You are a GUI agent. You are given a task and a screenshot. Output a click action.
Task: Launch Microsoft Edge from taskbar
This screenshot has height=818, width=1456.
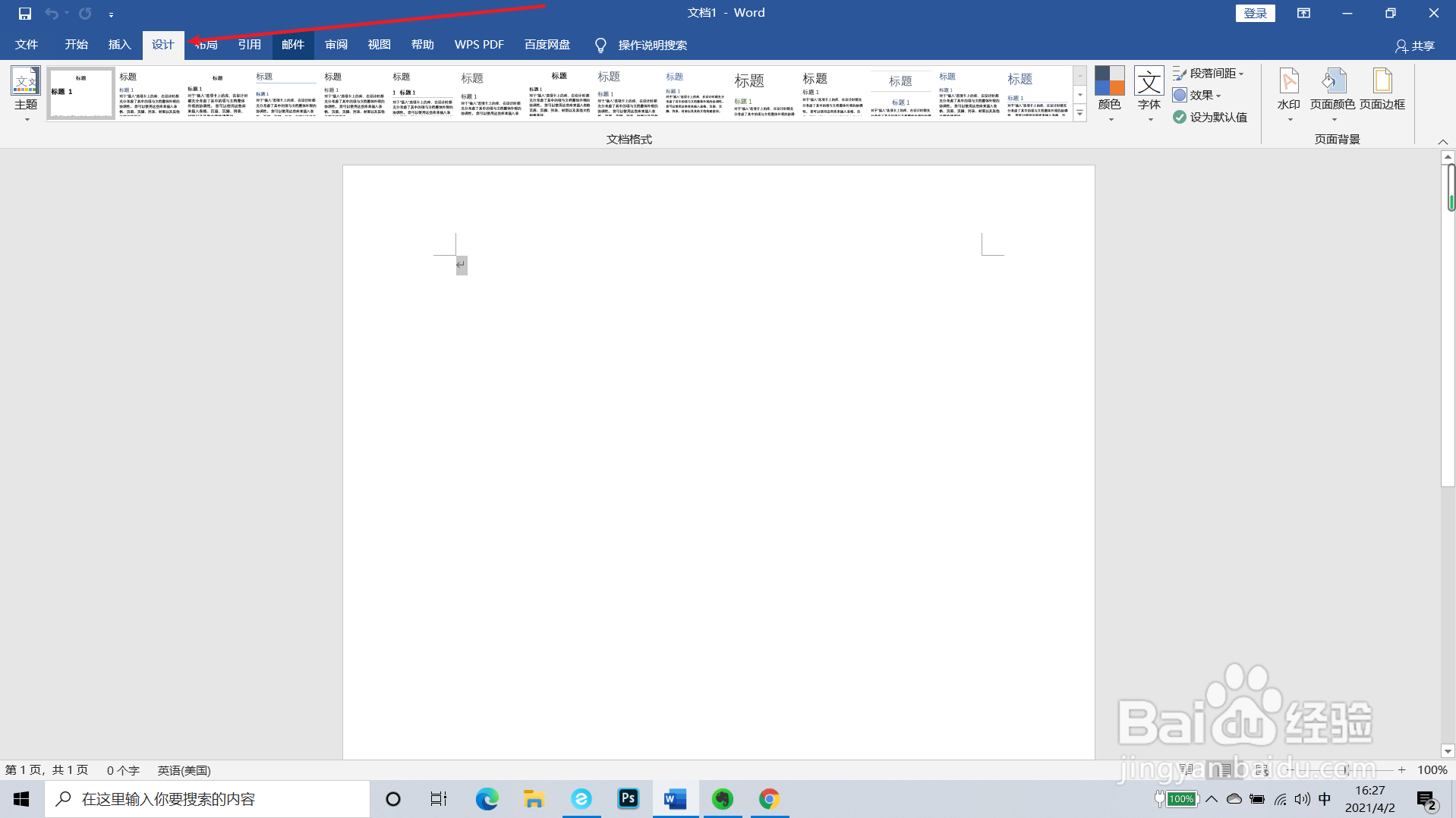[x=487, y=799]
